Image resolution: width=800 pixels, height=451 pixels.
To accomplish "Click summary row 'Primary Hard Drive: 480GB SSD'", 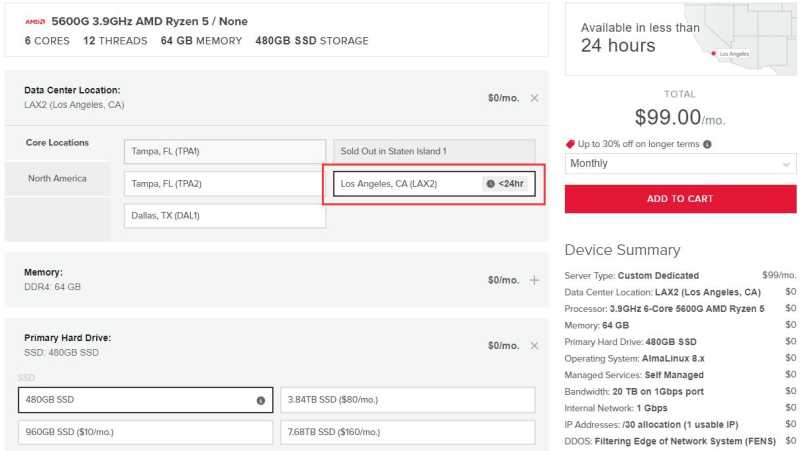I will [x=680, y=342].
